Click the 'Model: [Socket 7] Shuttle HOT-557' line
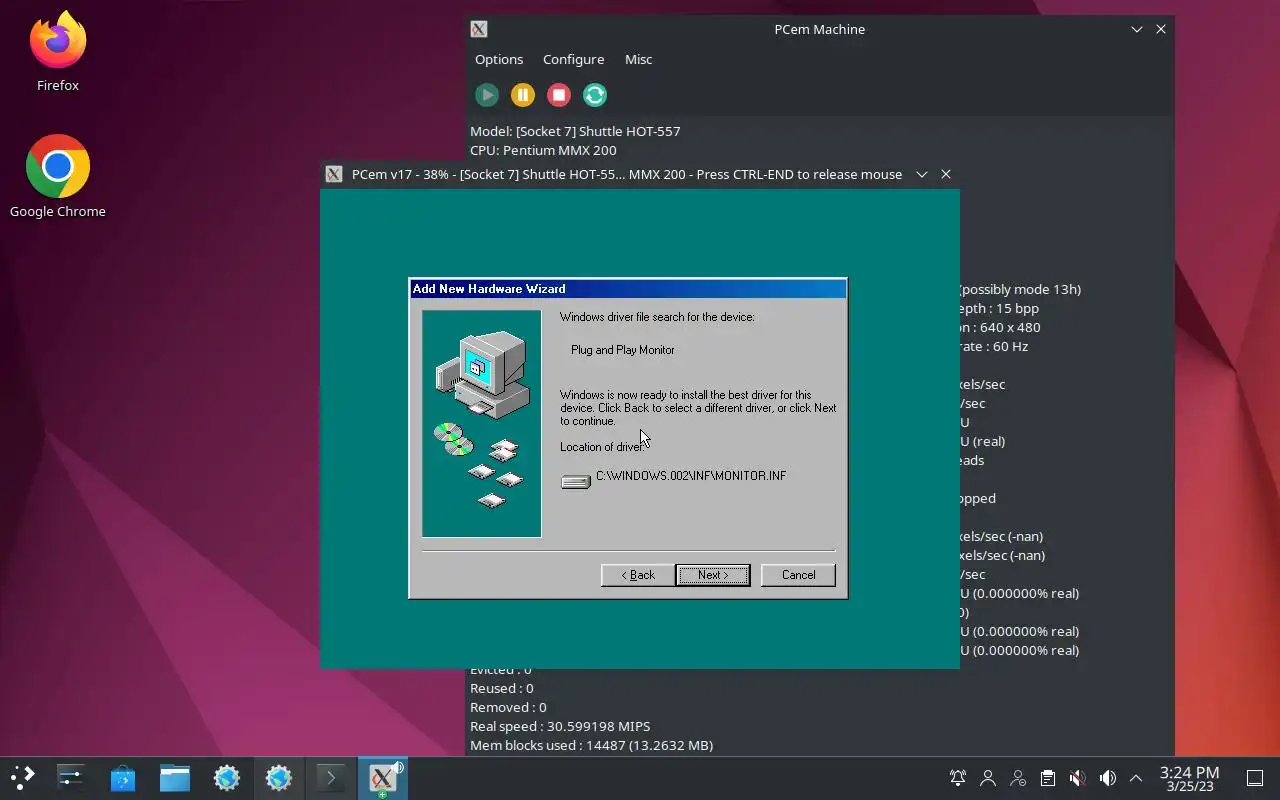The height and width of the screenshot is (800, 1280). [575, 131]
